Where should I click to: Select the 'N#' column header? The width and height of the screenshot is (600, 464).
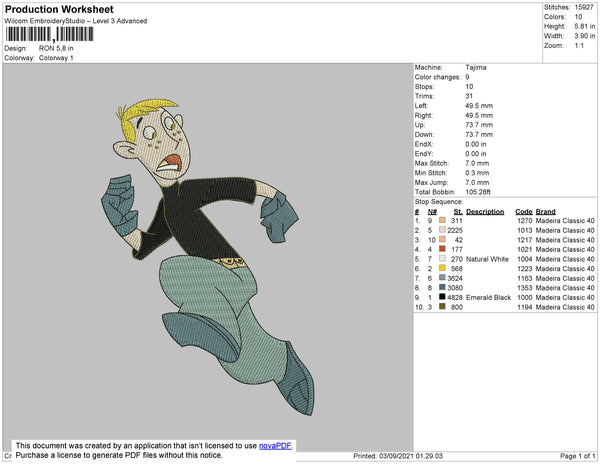pos(432,212)
